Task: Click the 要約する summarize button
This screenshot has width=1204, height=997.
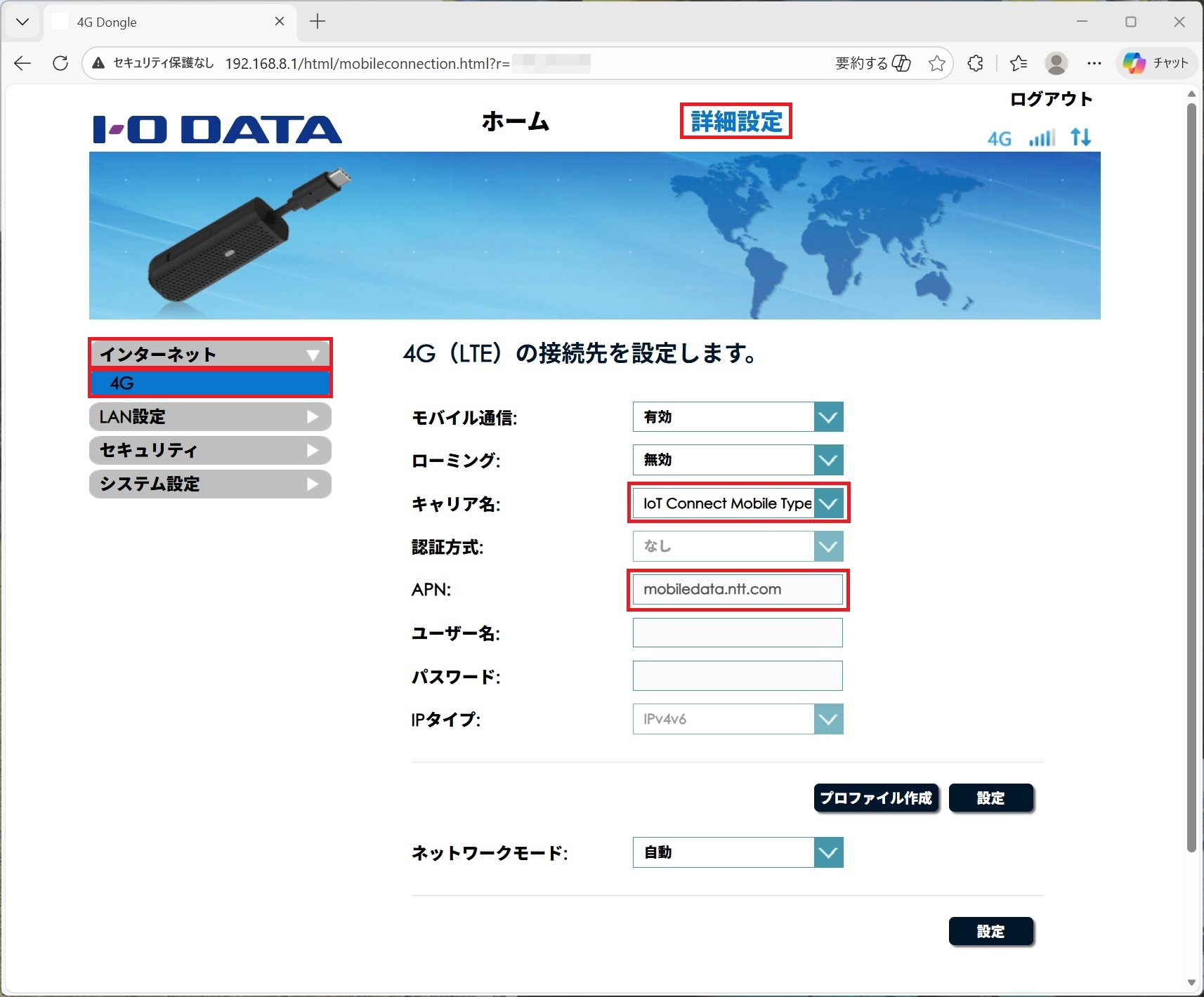Action: pyautogui.click(x=873, y=63)
